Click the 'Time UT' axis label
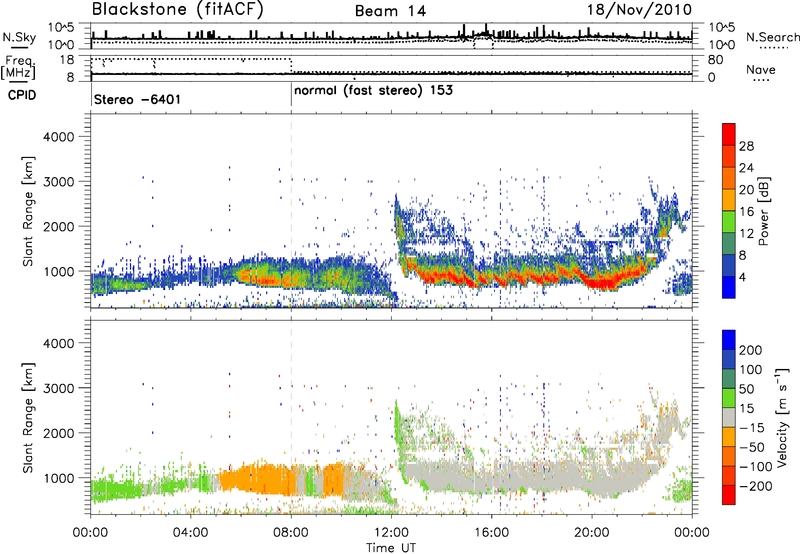 pyautogui.click(x=391, y=548)
